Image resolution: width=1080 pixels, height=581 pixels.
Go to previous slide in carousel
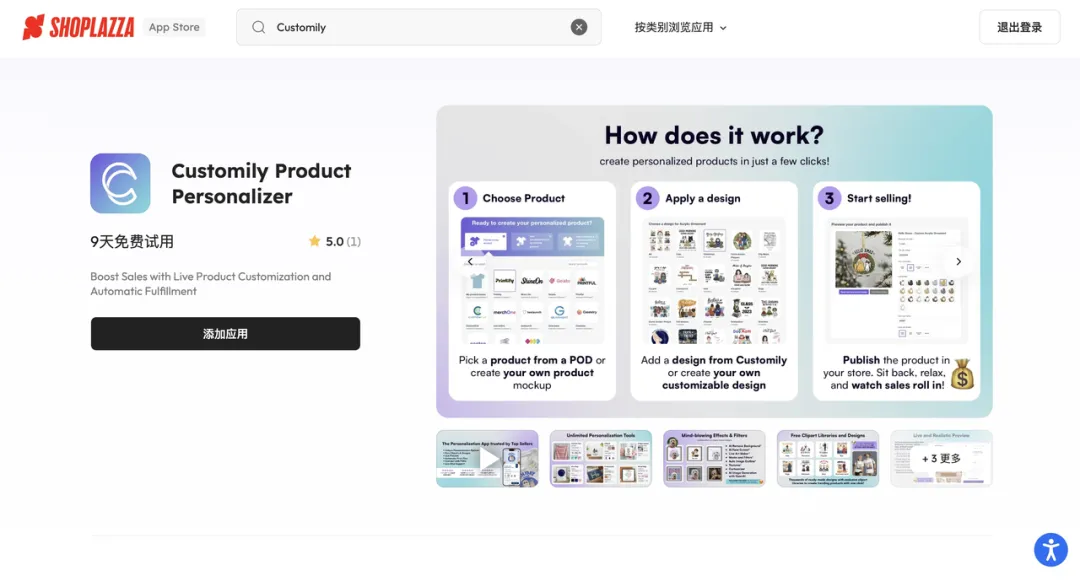[x=470, y=262]
